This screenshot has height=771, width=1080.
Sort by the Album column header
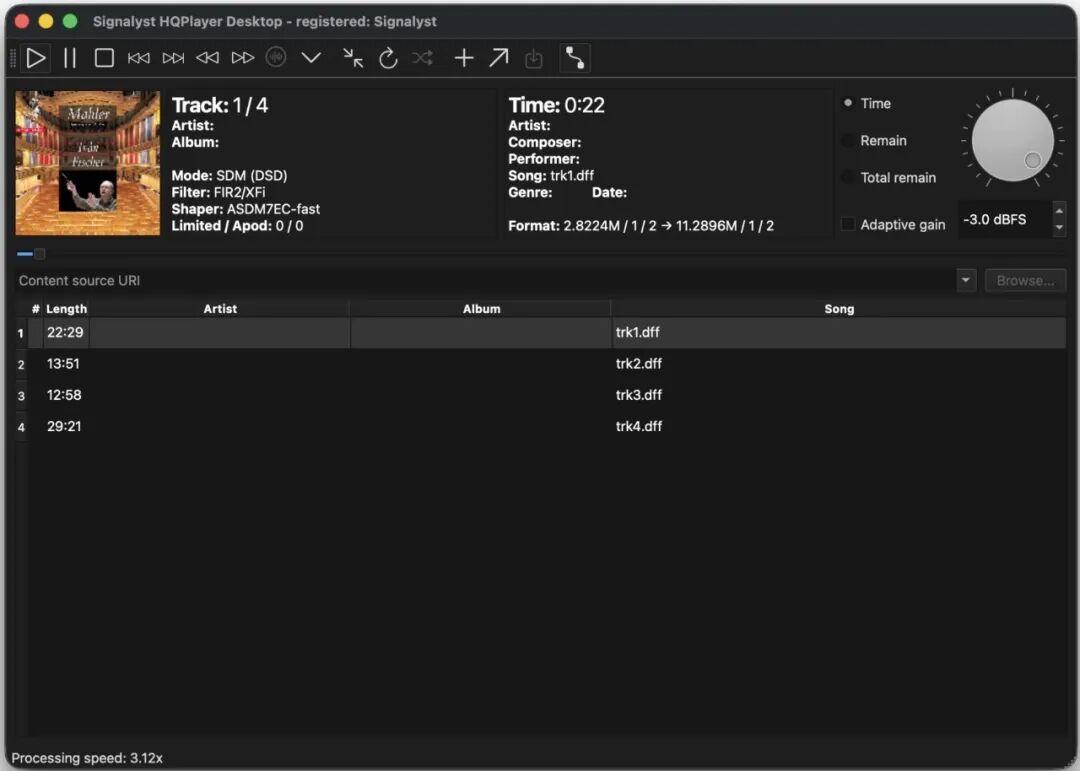pyautogui.click(x=481, y=309)
